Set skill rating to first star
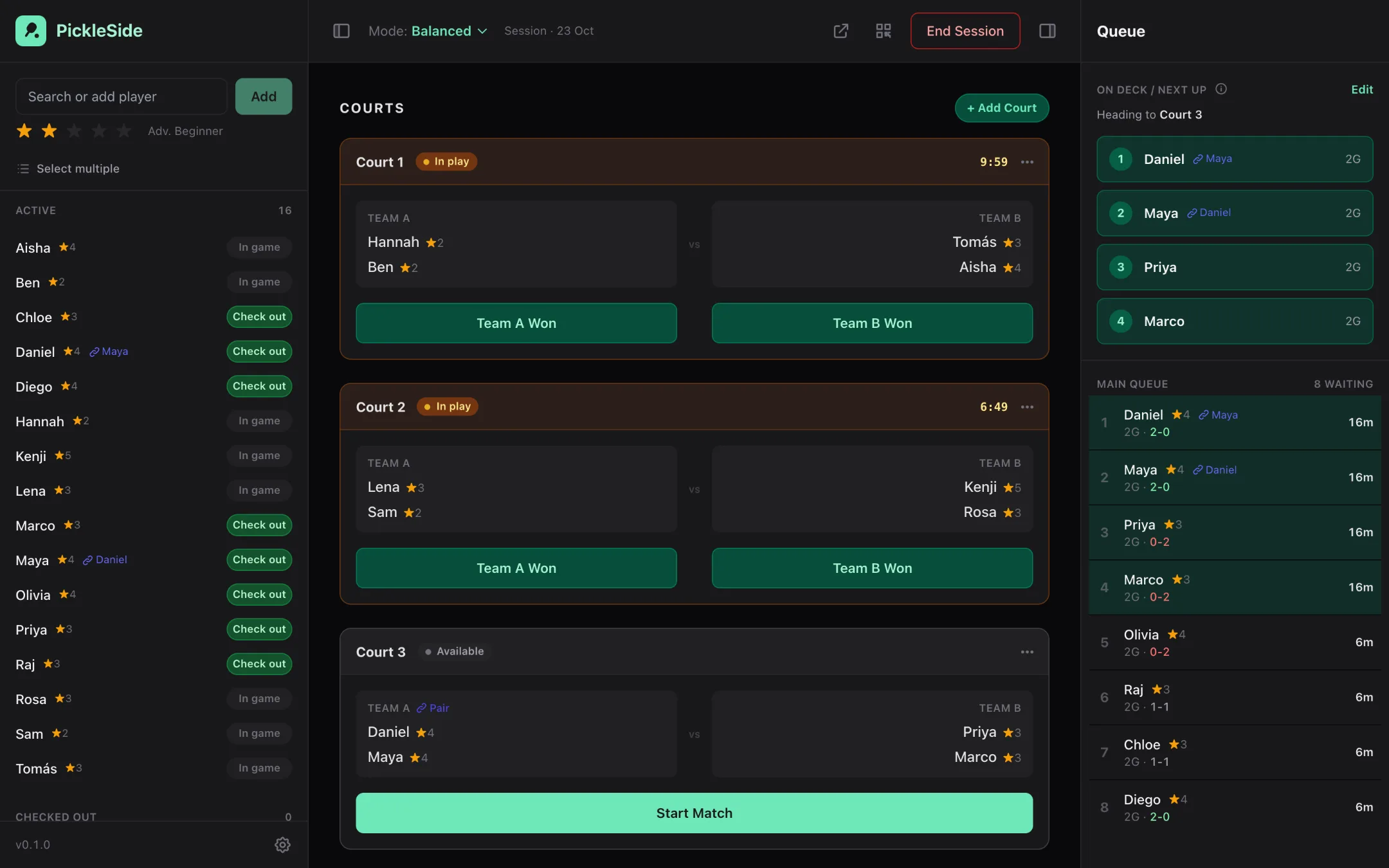1389x868 pixels. [24, 131]
